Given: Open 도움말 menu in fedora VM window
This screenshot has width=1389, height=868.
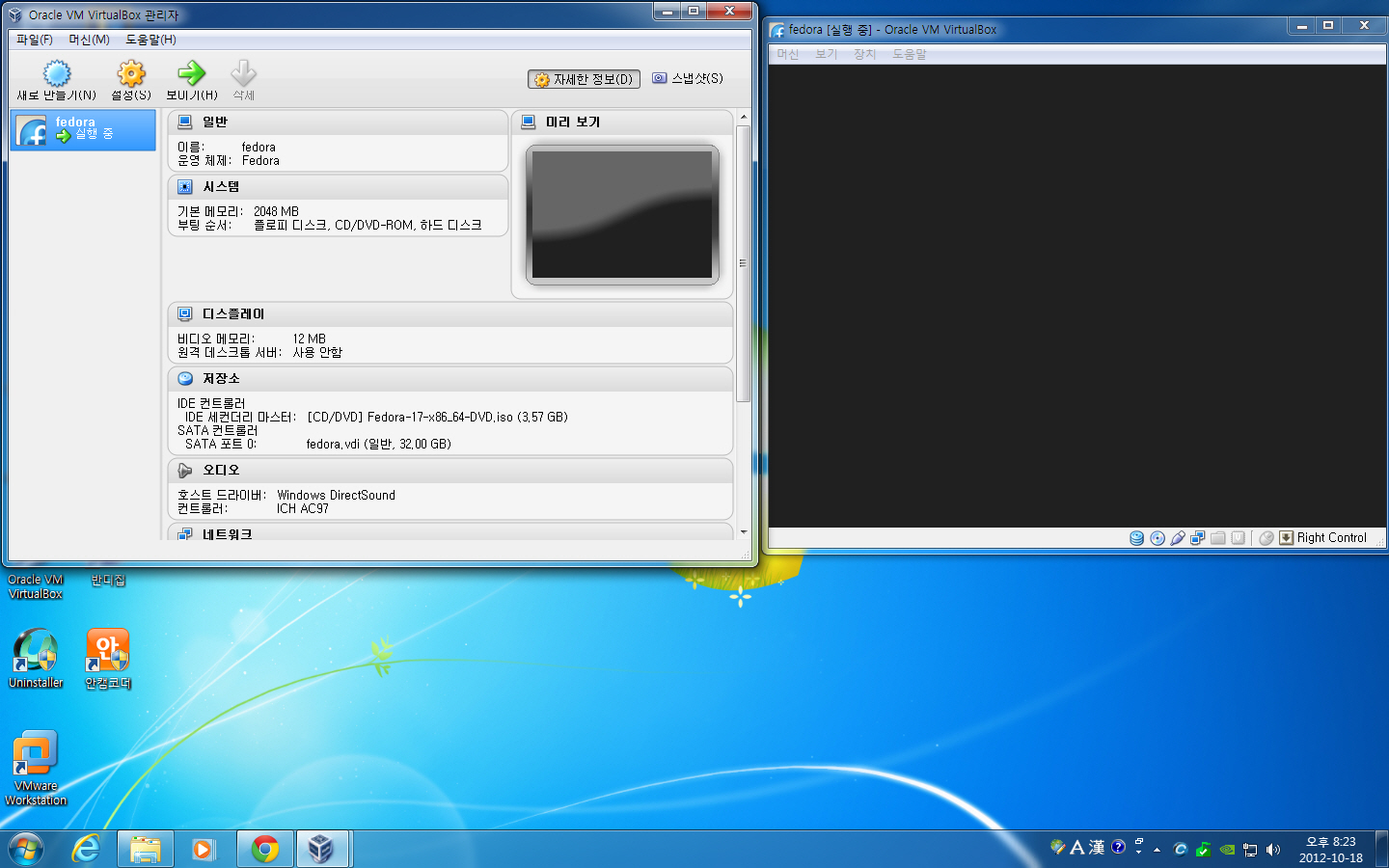Looking at the screenshot, I should (909, 54).
